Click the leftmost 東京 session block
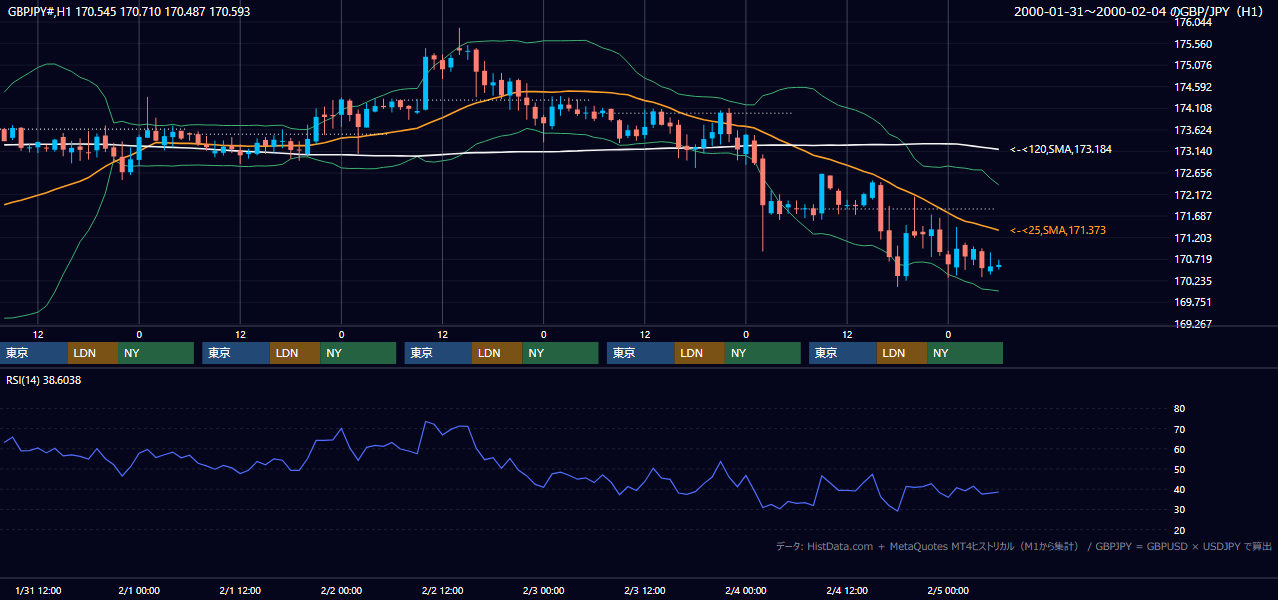The image size is (1278, 600). [34, 353]
